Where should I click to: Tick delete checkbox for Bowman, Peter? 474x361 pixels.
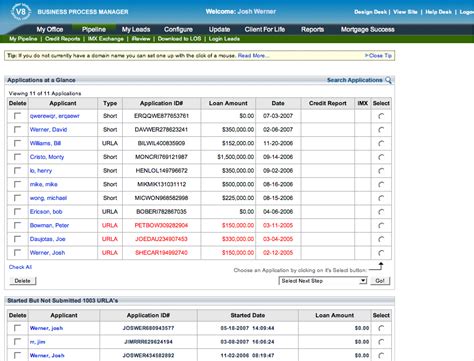point(17,225)
